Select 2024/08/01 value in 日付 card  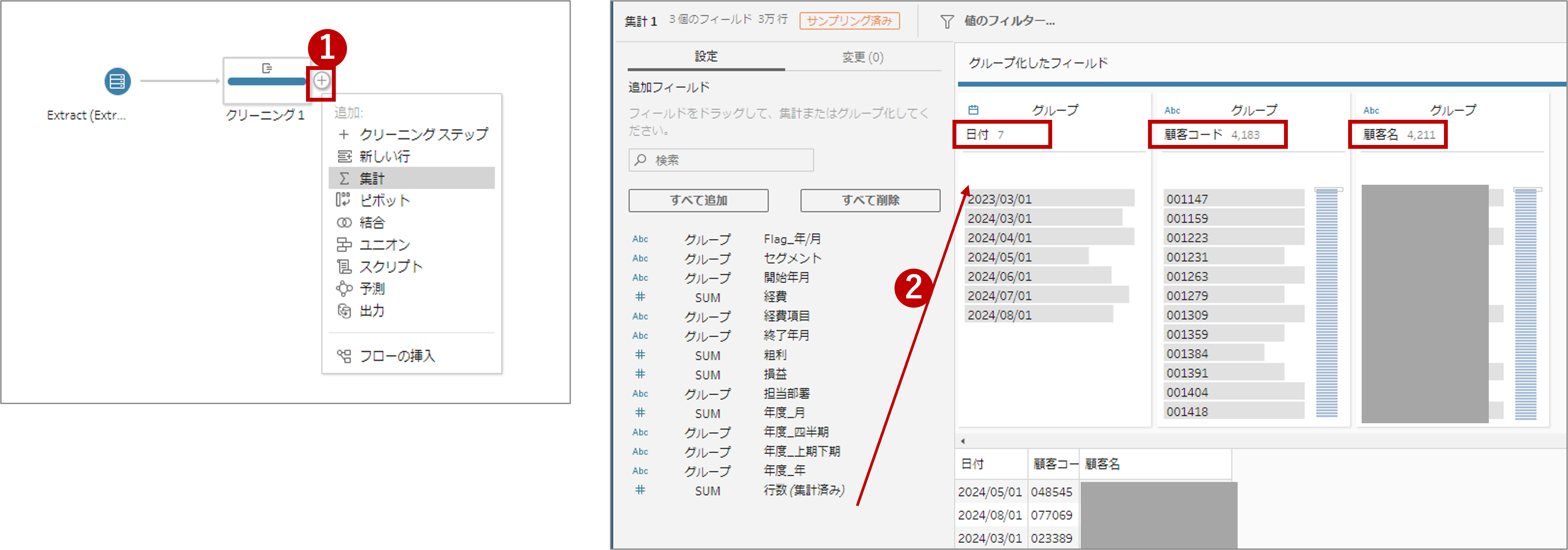[x=1039, y=315]
